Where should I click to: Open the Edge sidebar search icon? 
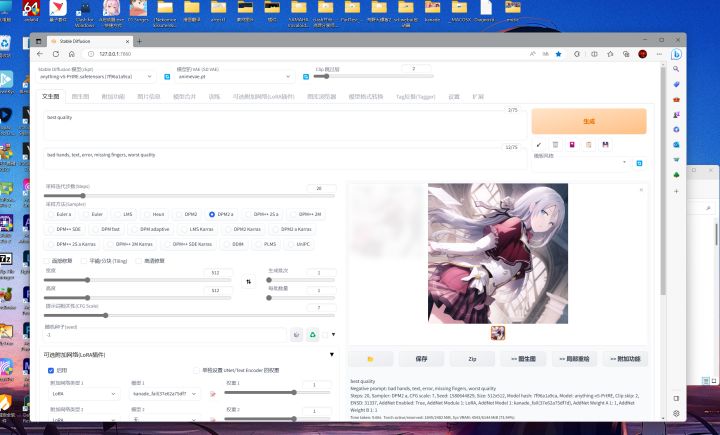[676, 69]
